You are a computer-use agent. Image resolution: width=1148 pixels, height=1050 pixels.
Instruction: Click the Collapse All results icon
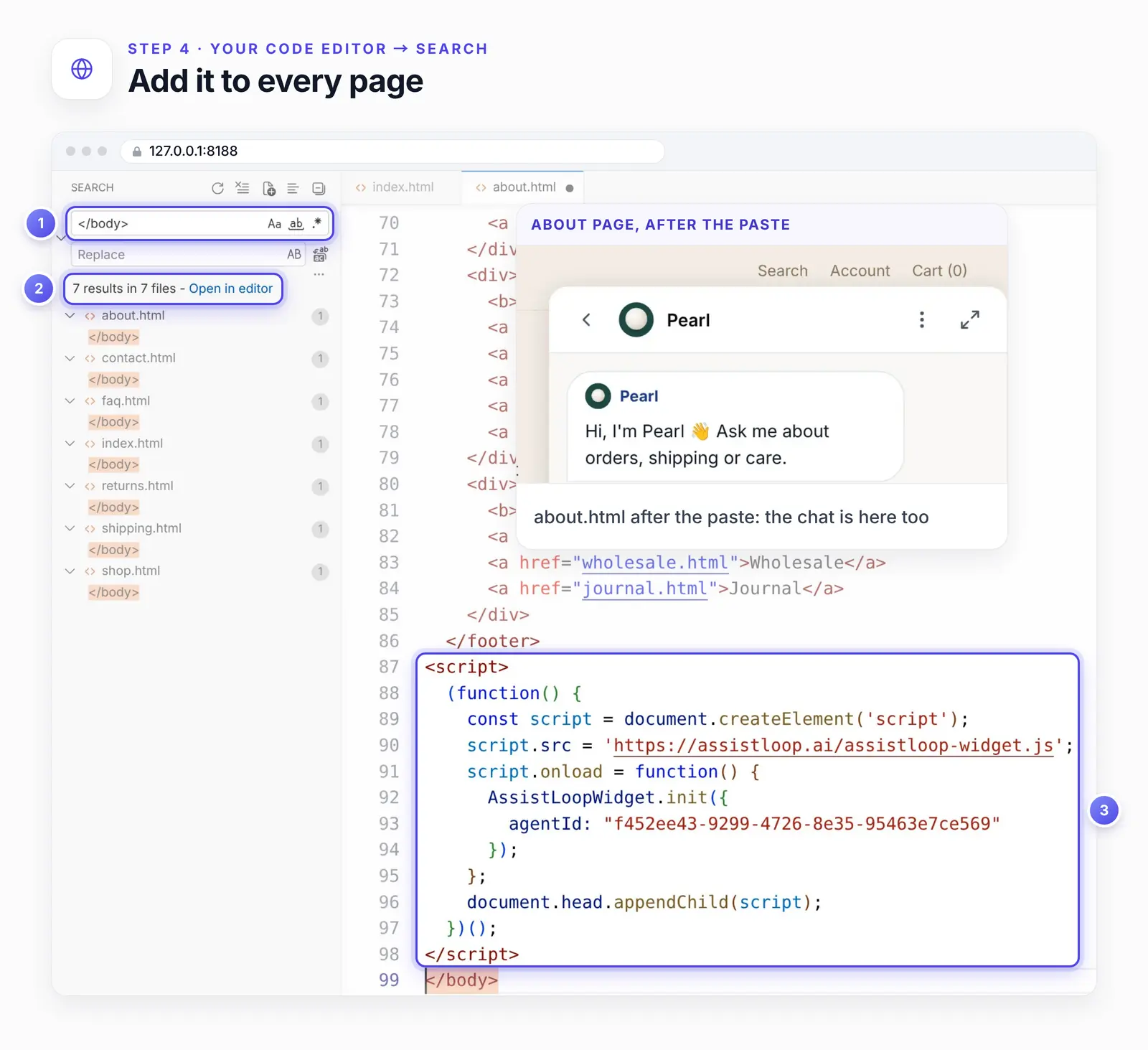[x=319, y=188]
